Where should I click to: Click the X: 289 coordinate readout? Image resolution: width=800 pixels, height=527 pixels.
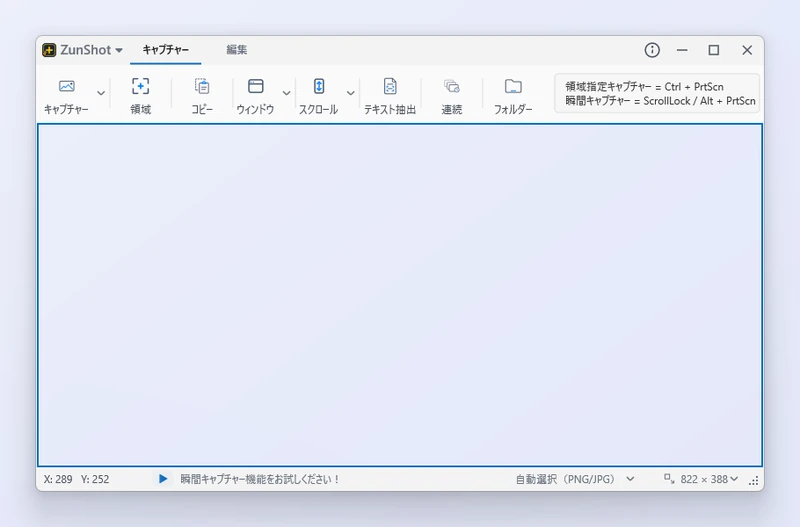pyautogui.click(x=58, y=480)
